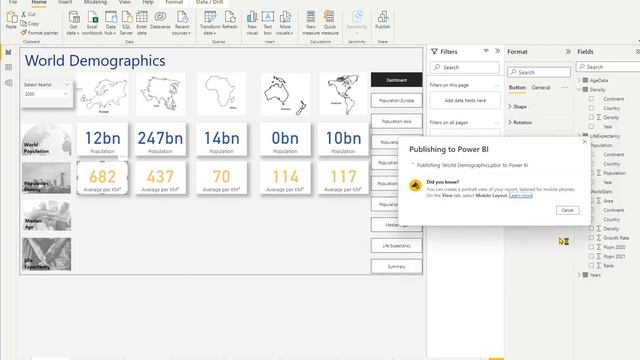Select the 247bn population card
The height and width of the screenshot is (360, 640).
(160, 140)
